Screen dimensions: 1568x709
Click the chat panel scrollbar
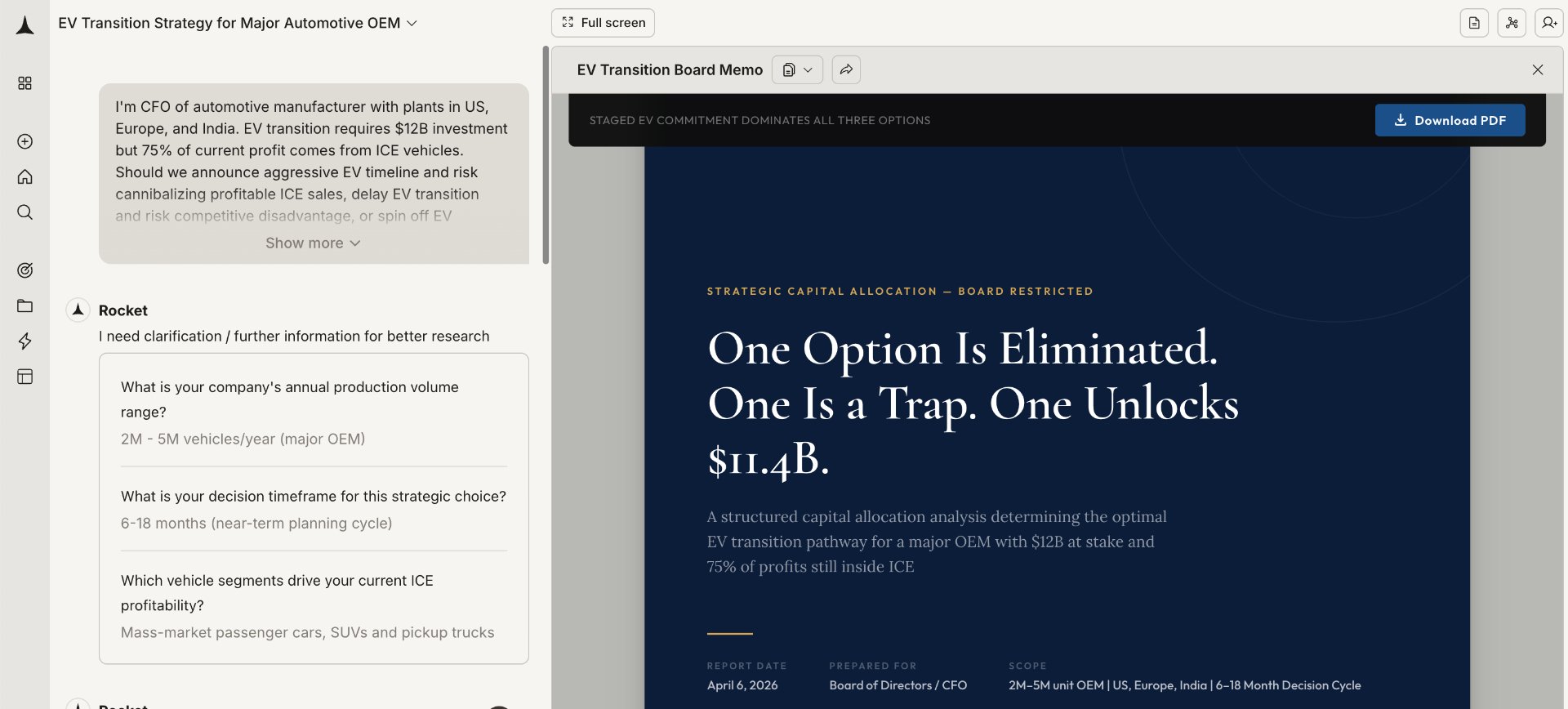click(x=546, y=155)
